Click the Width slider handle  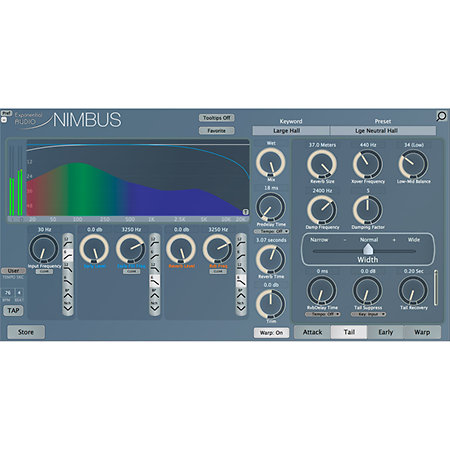pos(368,249)
